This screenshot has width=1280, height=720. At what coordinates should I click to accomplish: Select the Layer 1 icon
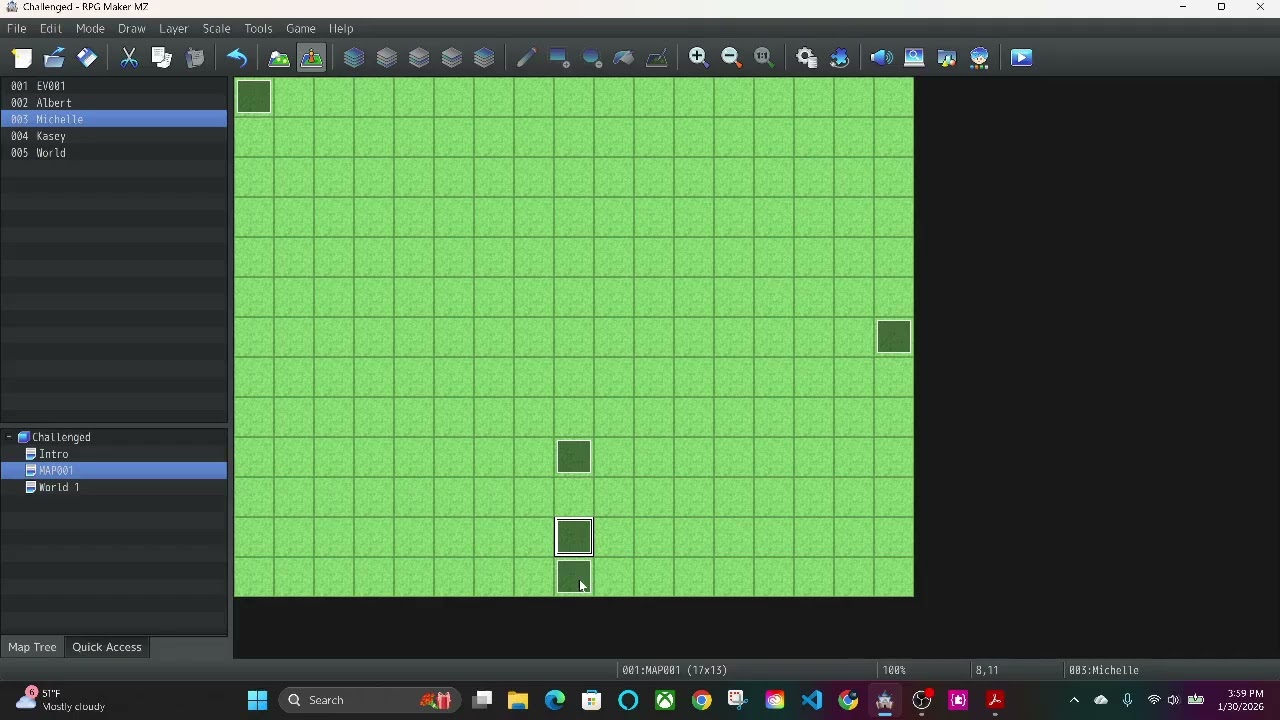tap(387, 58)
